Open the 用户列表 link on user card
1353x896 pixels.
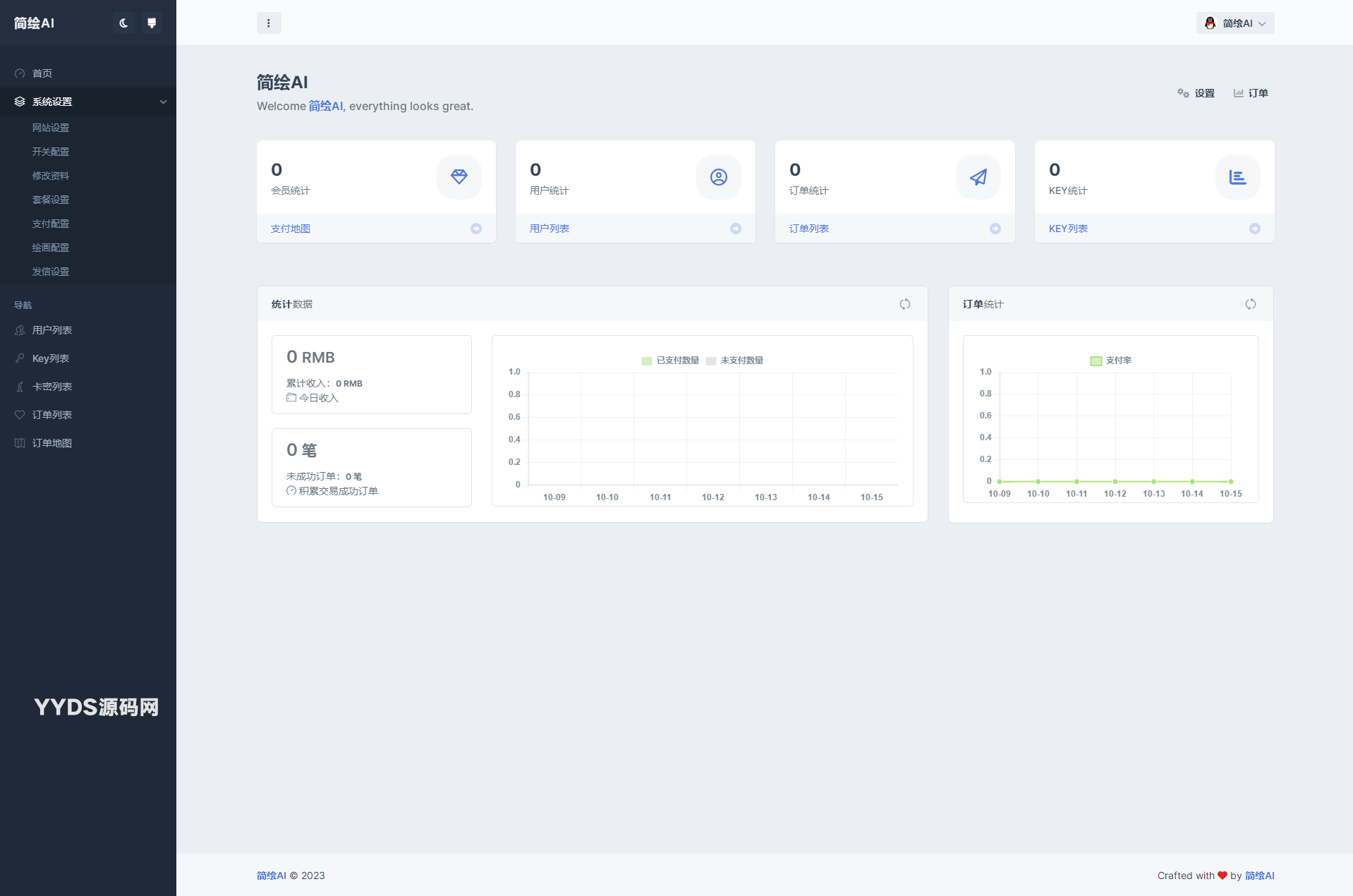(x=550, y=229)
